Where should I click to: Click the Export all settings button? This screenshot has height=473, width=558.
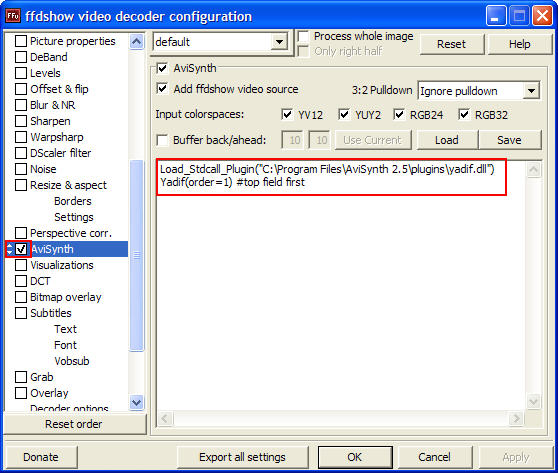pos(242,457)
